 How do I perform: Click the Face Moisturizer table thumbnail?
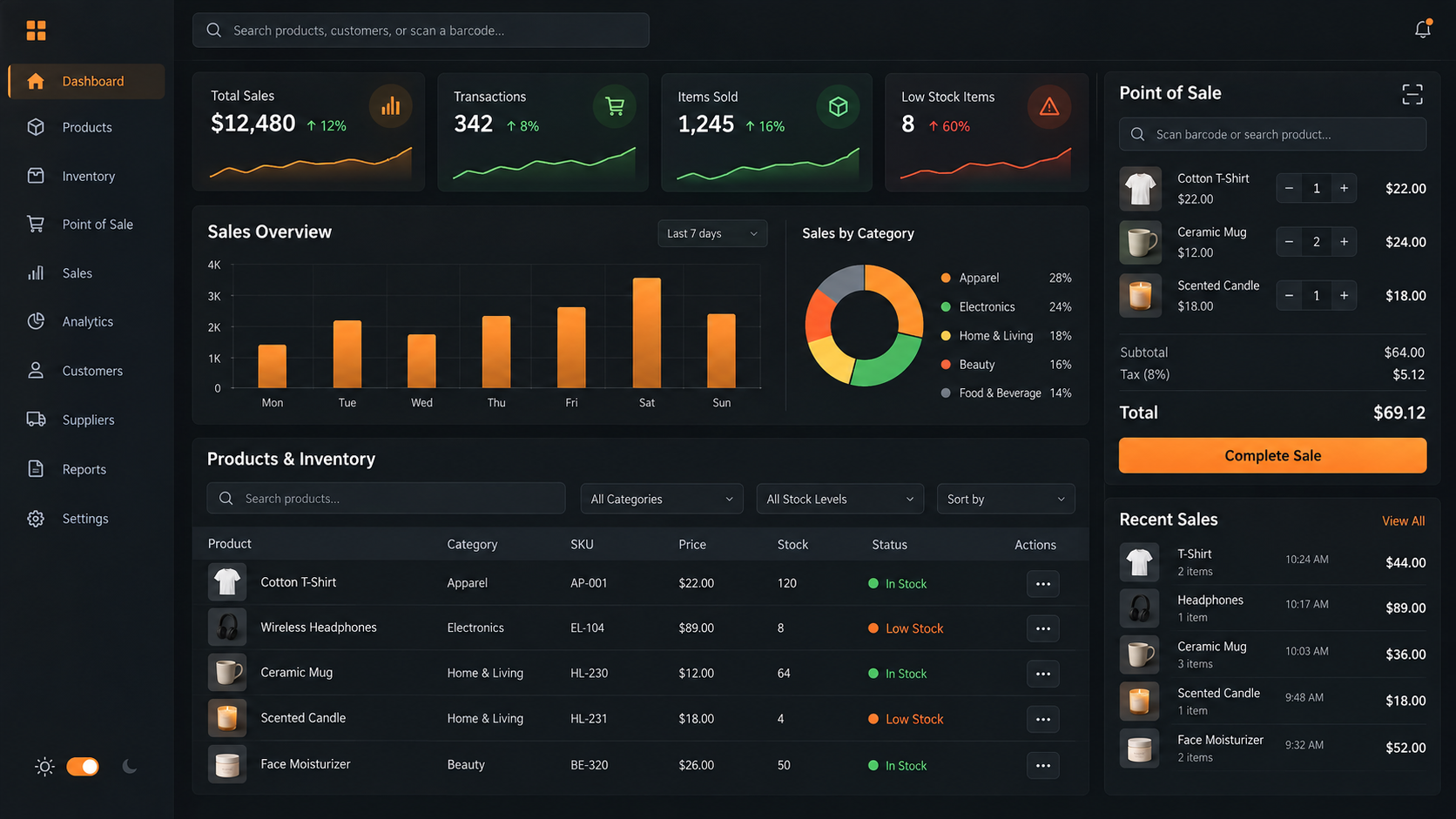pyautogui.click(x=226, y=764)
